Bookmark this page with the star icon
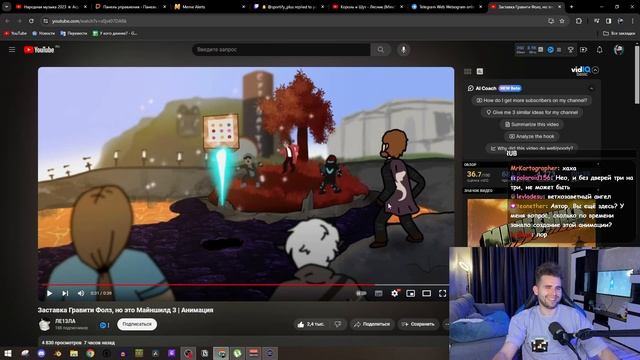Image resolution: width=640 pixels, height=360 pixels. point(562,21)
